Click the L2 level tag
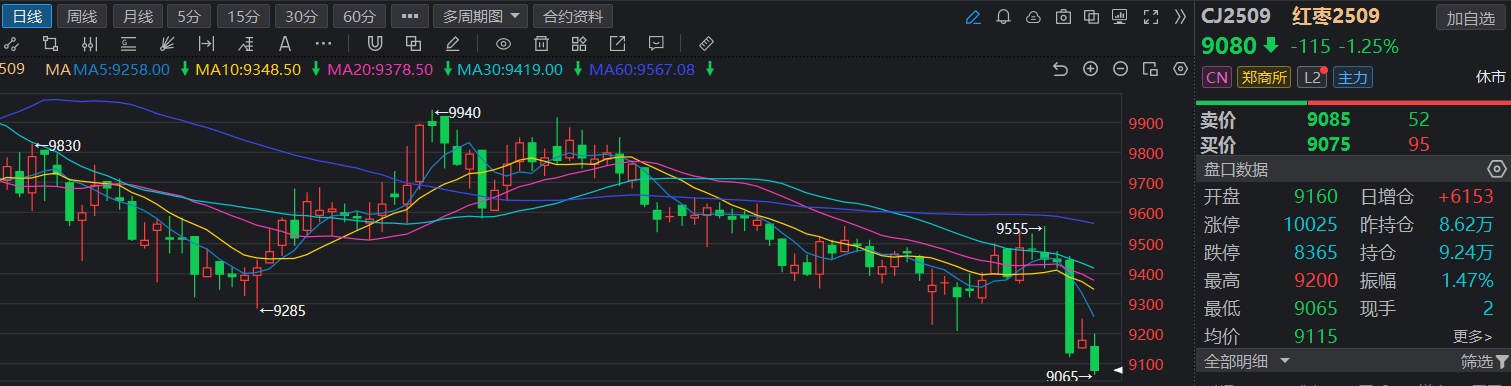 (1311, 77)
